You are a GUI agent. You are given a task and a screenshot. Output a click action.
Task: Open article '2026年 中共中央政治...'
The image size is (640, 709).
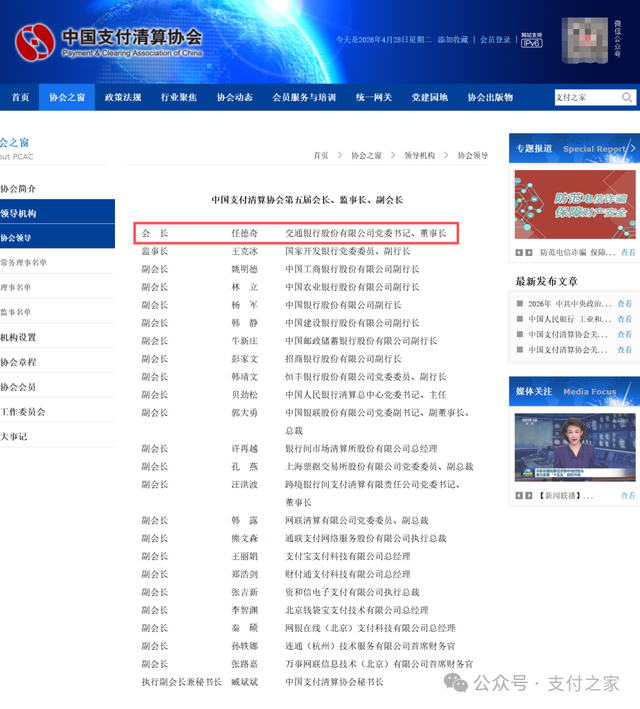(x=570, y=304)
